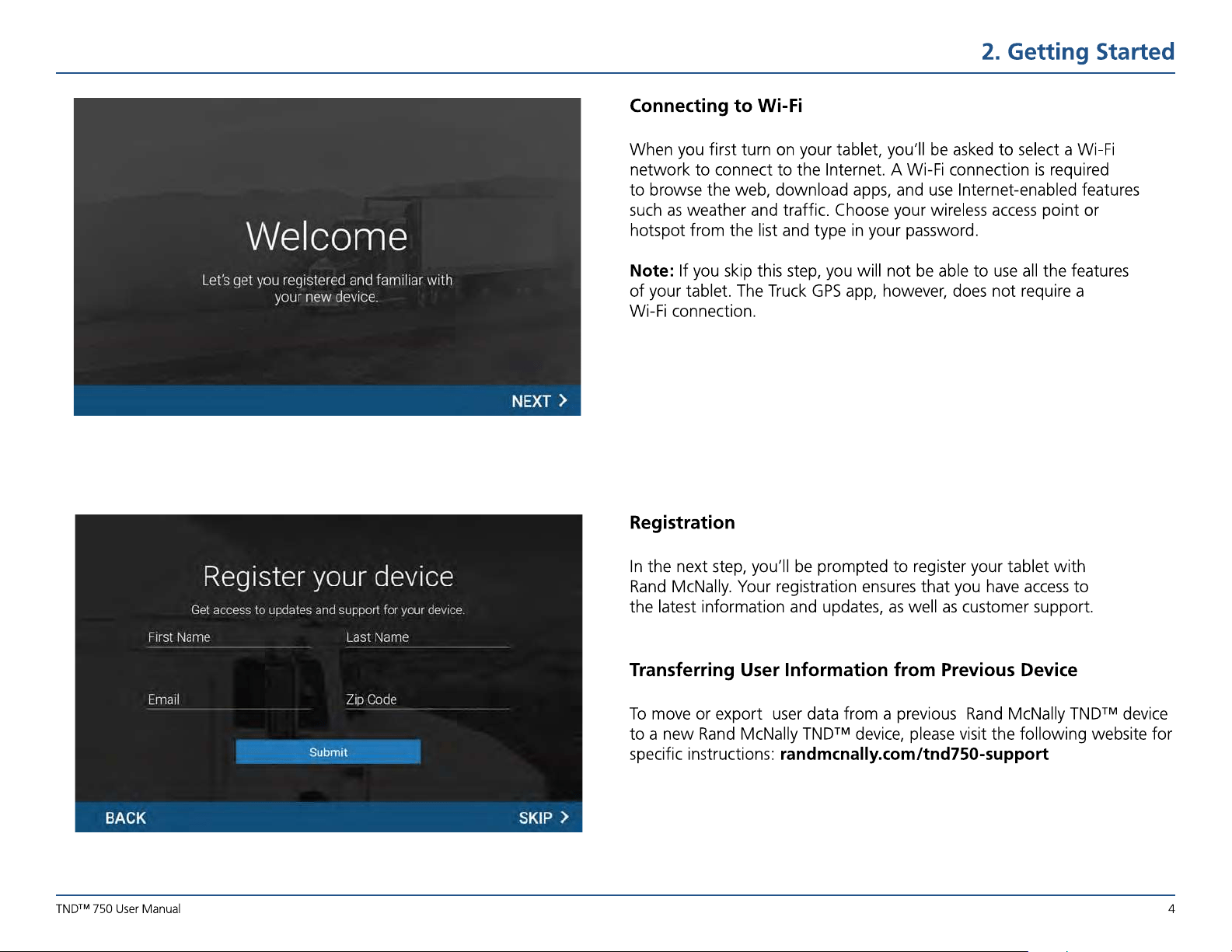This screenshot has height=952, width=1232.
Task: Select the Last Name input field
Action: (428, 637)
